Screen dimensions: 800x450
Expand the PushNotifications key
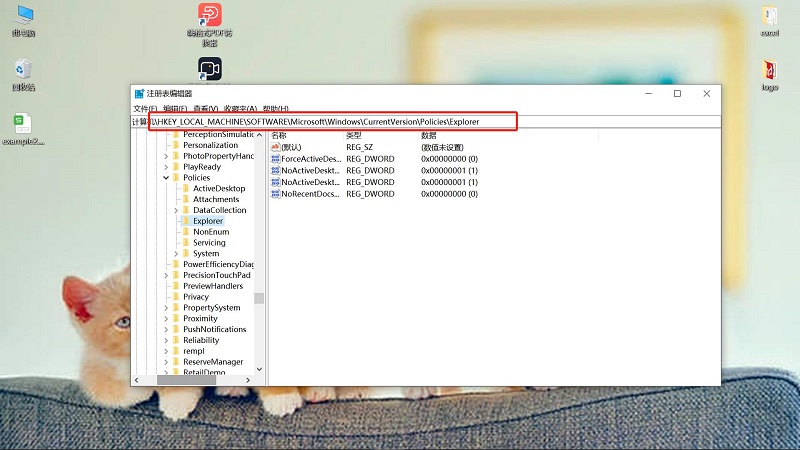pyautogui.click(x=166, y=329)
